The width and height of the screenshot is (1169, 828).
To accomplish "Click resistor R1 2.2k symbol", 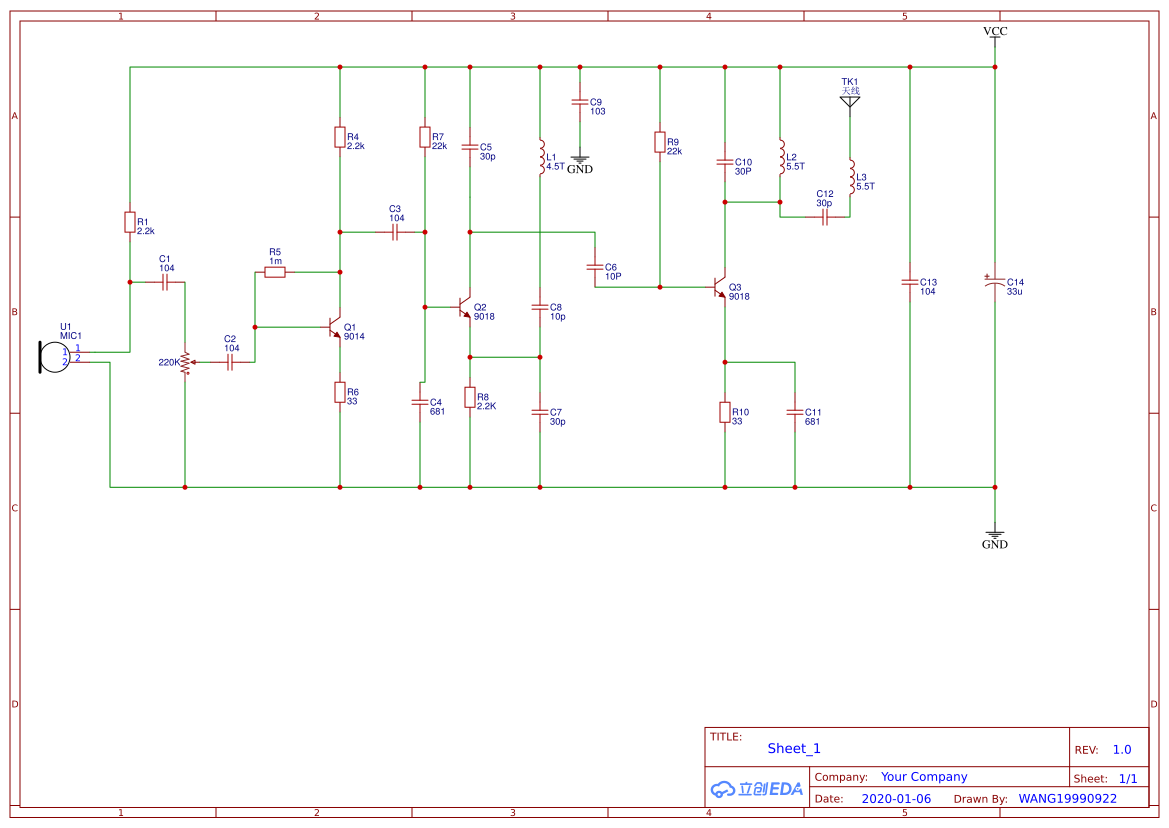I will coord(130,222).
